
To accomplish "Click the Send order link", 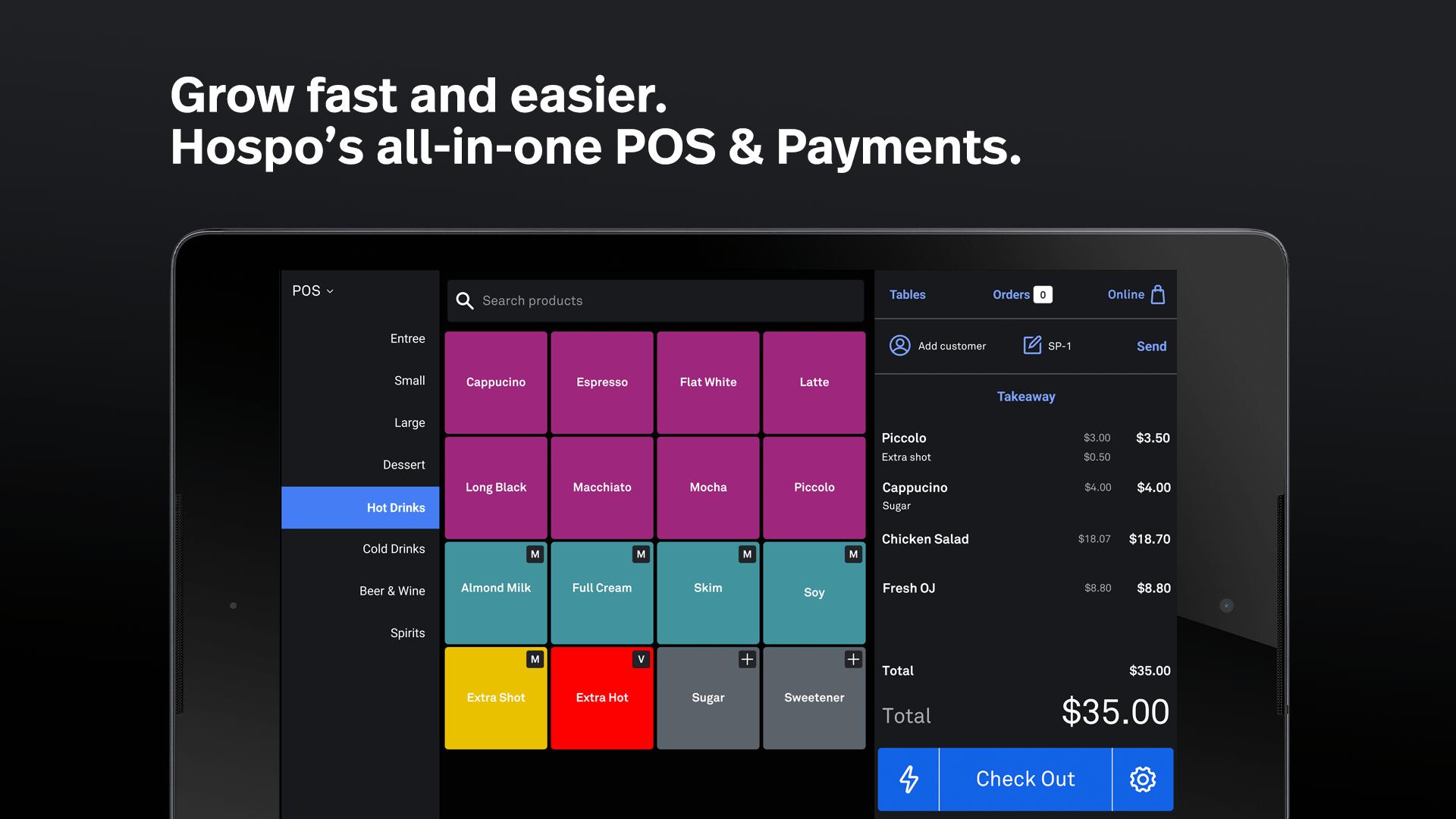I will pyautogui.click(x=1151, y=347).
